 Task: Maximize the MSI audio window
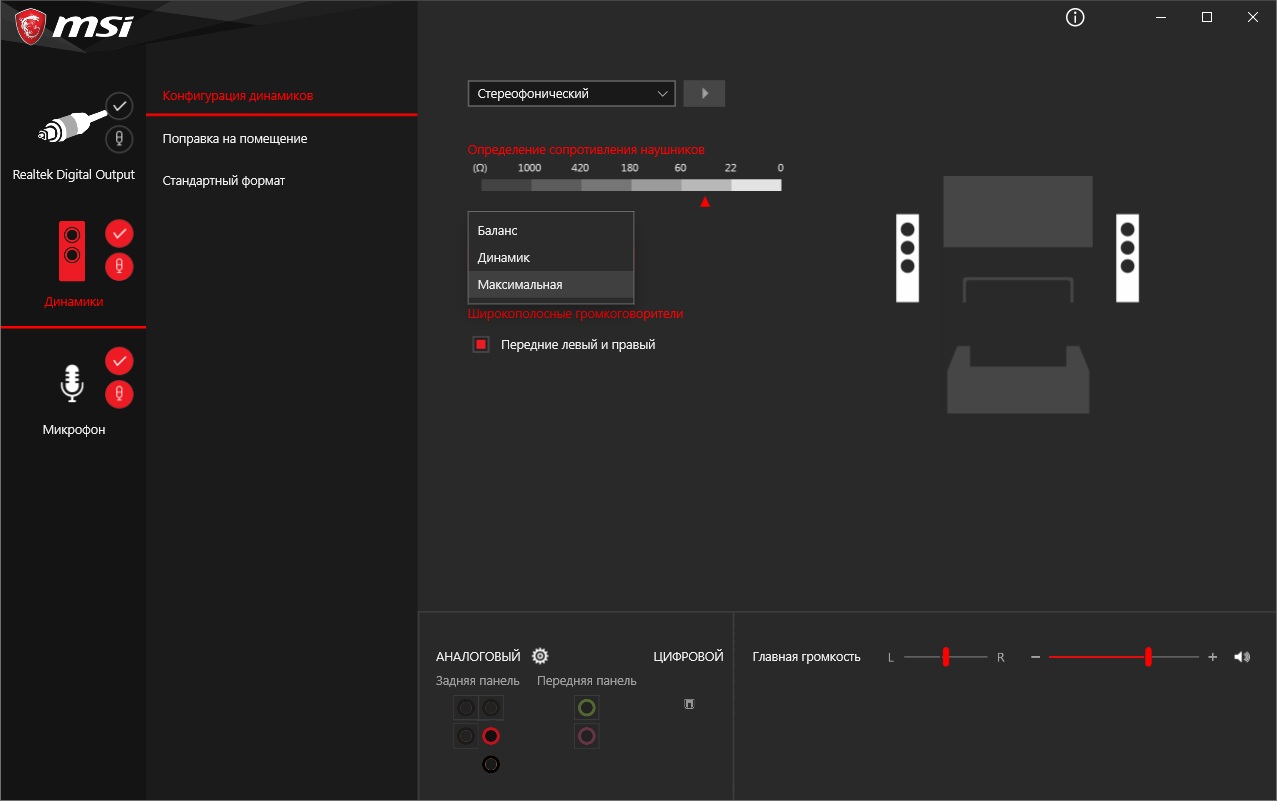1207,17
